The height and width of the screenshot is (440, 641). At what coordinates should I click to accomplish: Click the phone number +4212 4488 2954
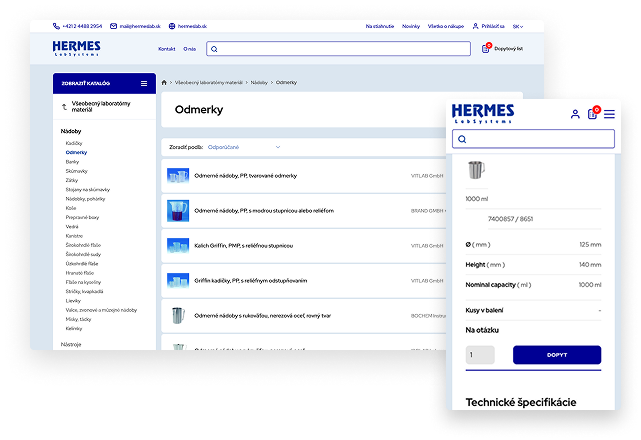click(x=82, y=26)
